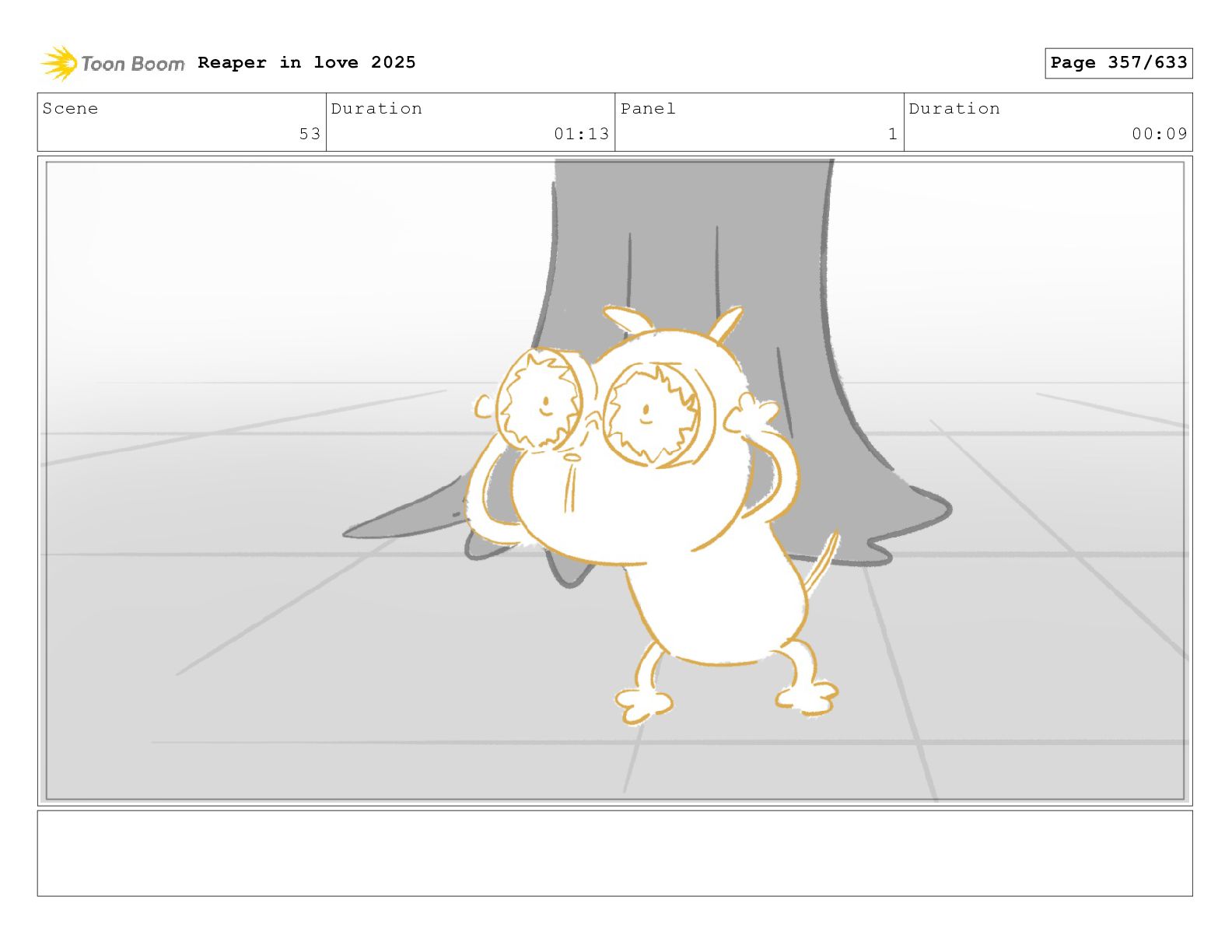Screen dimensions: 1232x952
Task: Select the panel duration value '00:09'
Action: coord(1160,134)
